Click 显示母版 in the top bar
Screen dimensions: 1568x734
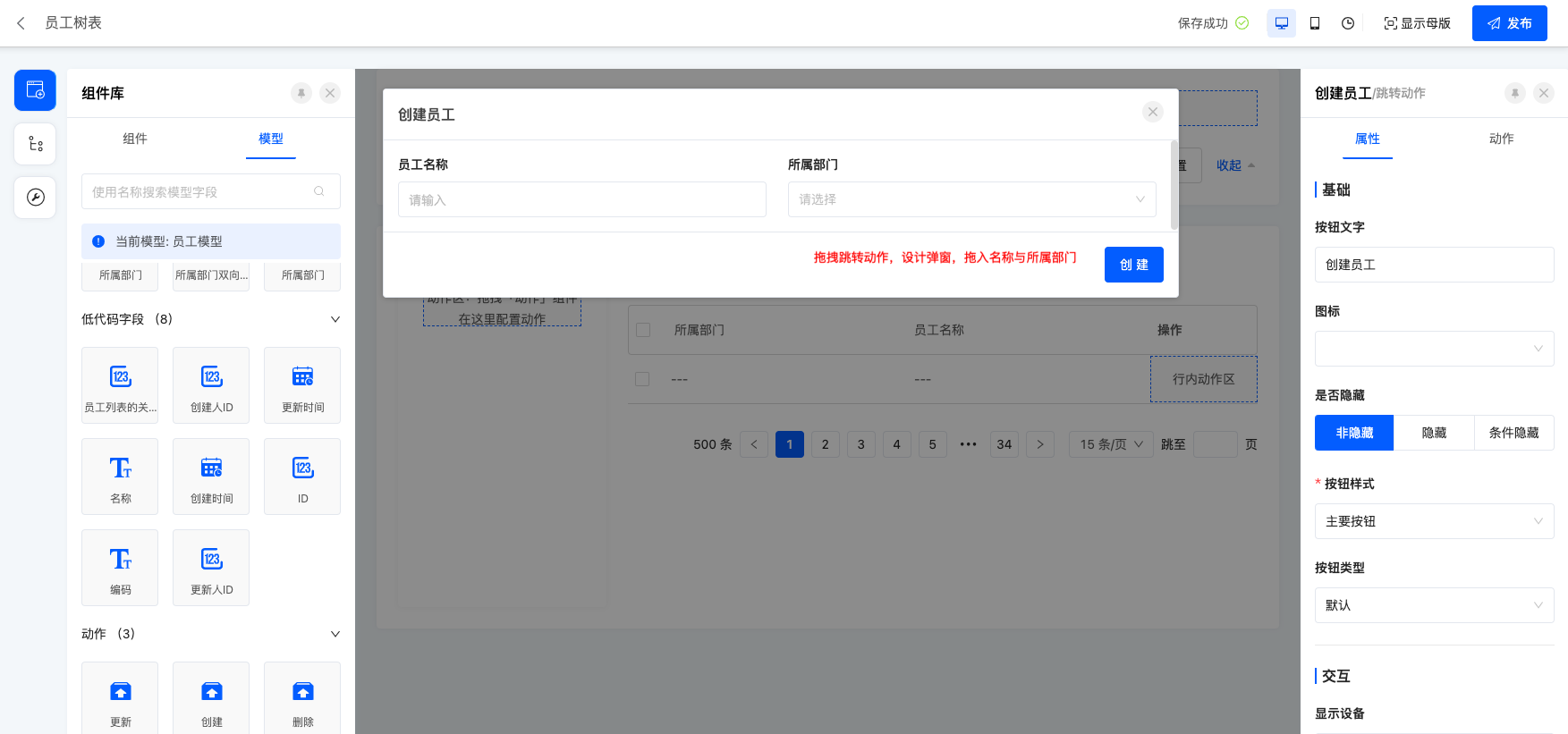point(1417,23)
